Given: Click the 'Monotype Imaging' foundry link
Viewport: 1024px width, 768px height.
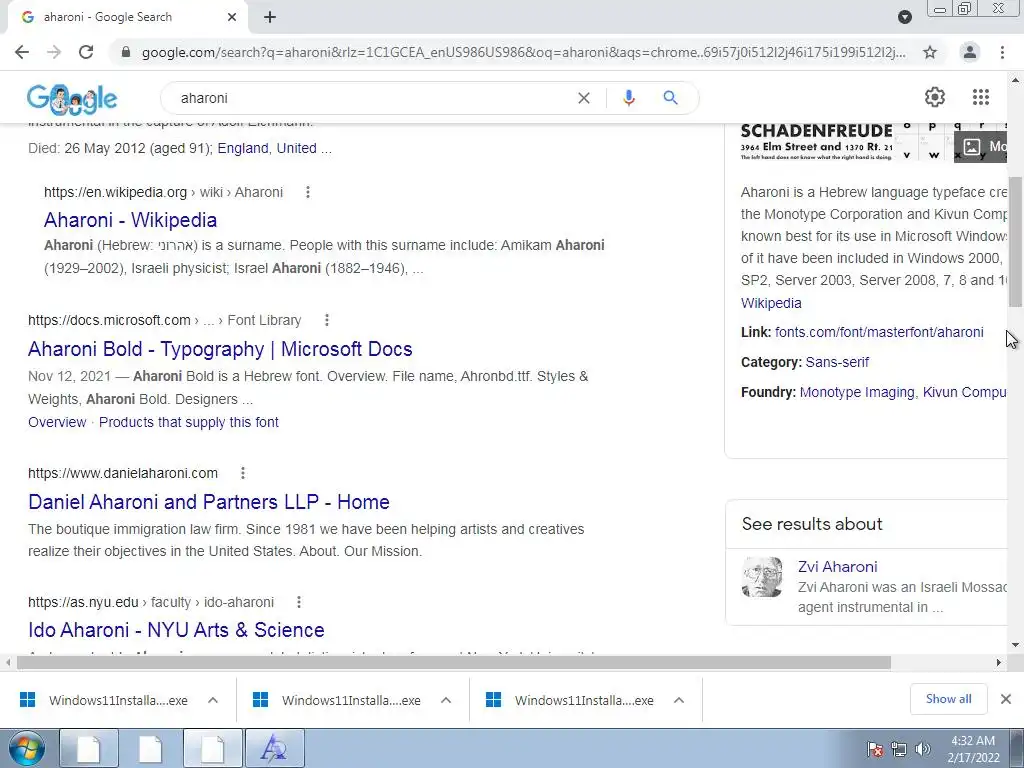Looking at the screenshot, I should [x=857, y=392].
